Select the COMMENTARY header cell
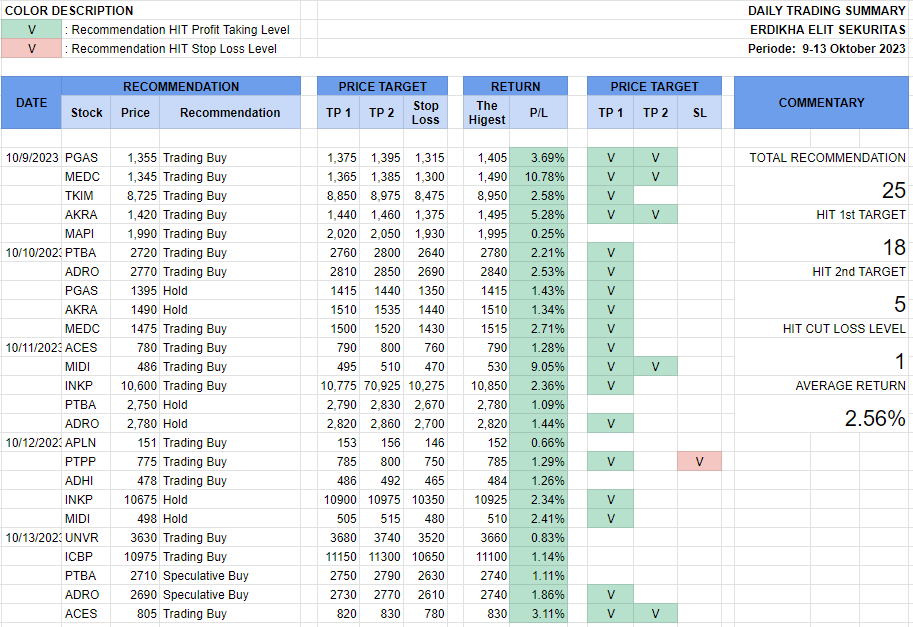Screen dimensions: 913x627 point(821,103)
